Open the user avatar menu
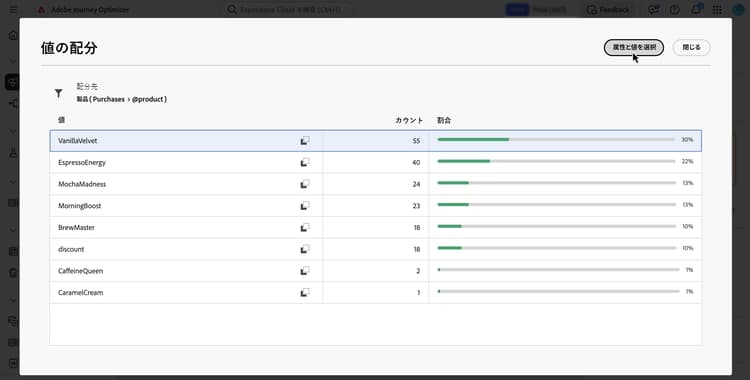Image resolution: width=750 pixels, height=380 pixels. coord(739,10)
